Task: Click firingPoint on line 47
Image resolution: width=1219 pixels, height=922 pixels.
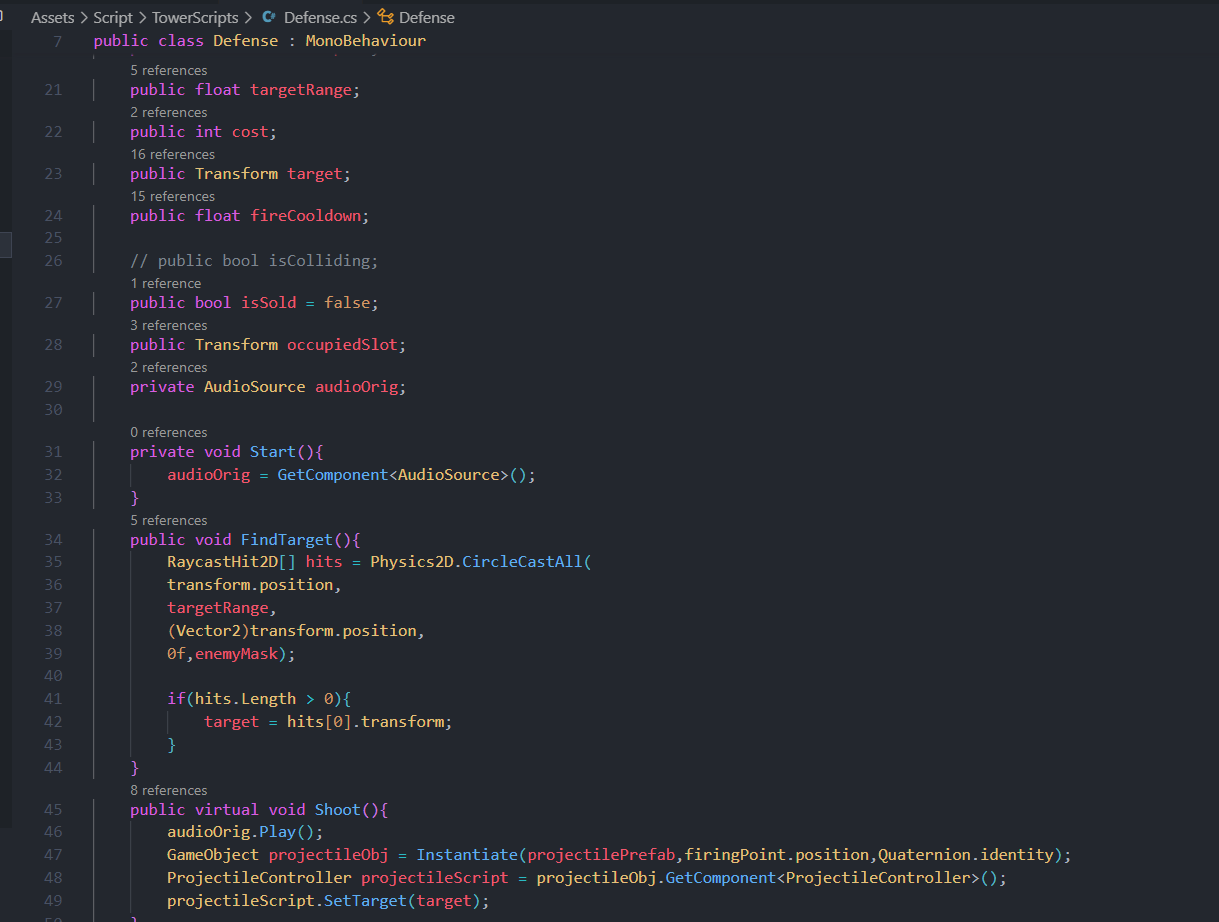Action: point(735,855)
